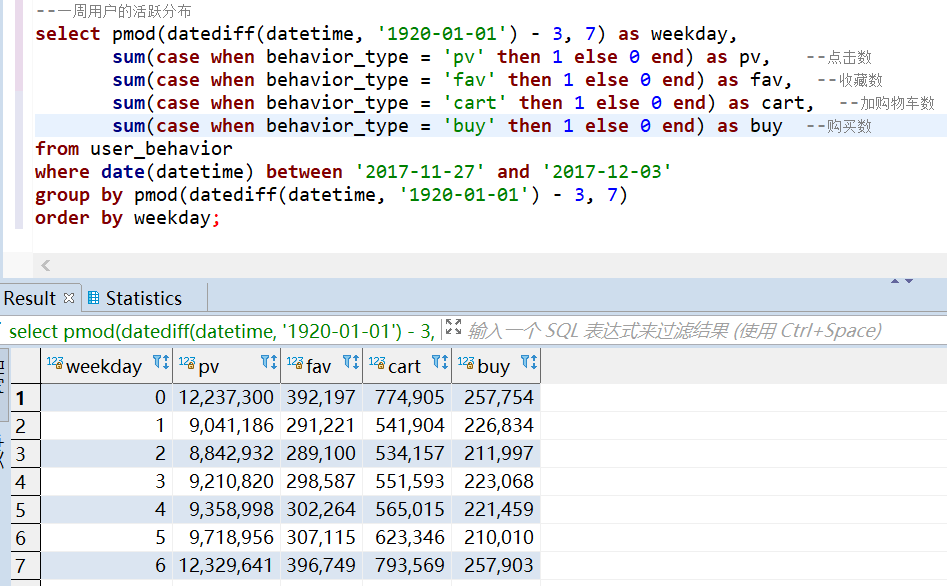
Task: Click the weekday column numeric type icon
Action: click(x=55, y=362)
